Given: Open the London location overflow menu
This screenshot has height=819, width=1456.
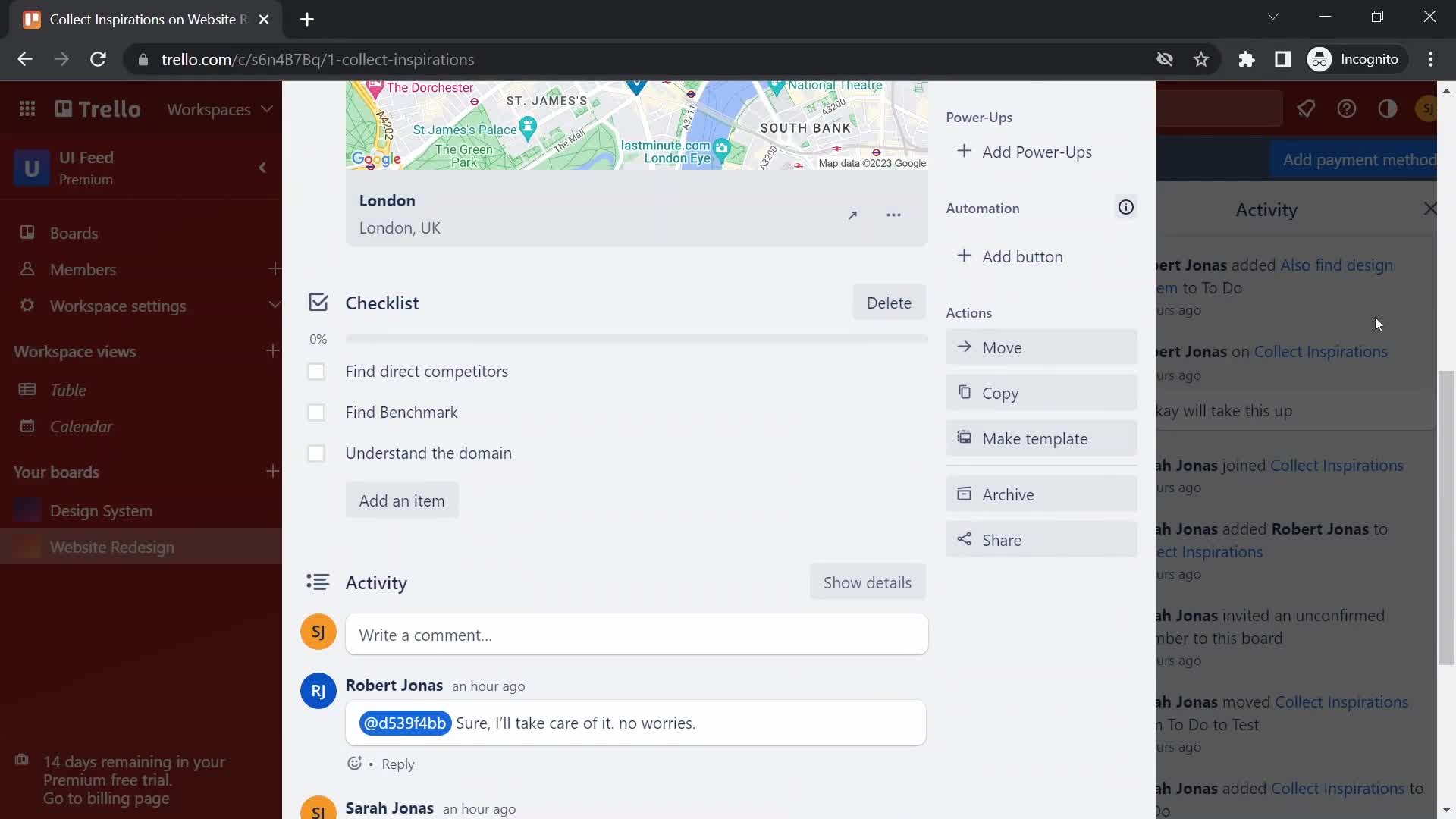Looking at the screenshot, I should click(x=895, y=213).
